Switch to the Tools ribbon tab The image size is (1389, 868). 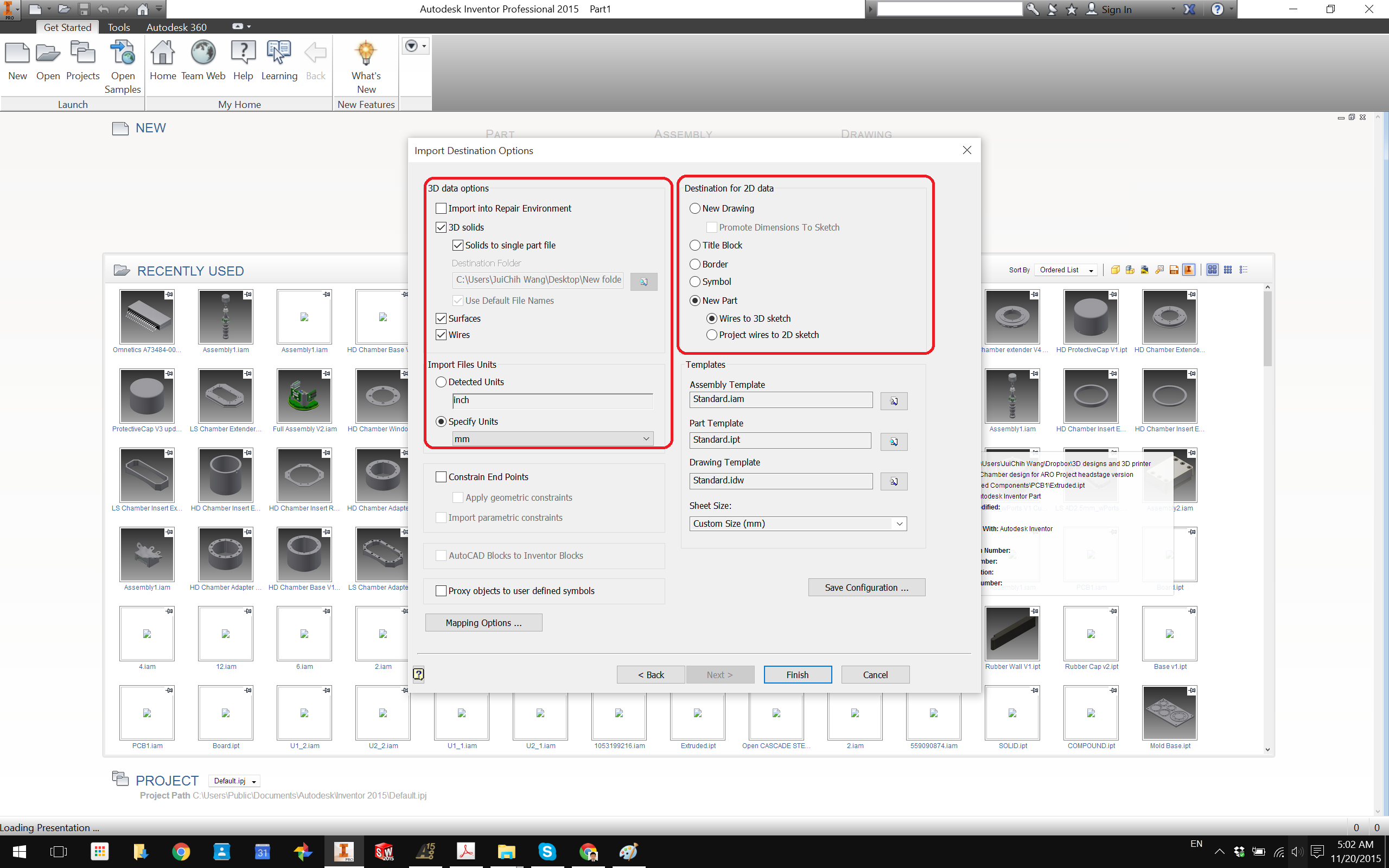point(118,27)
